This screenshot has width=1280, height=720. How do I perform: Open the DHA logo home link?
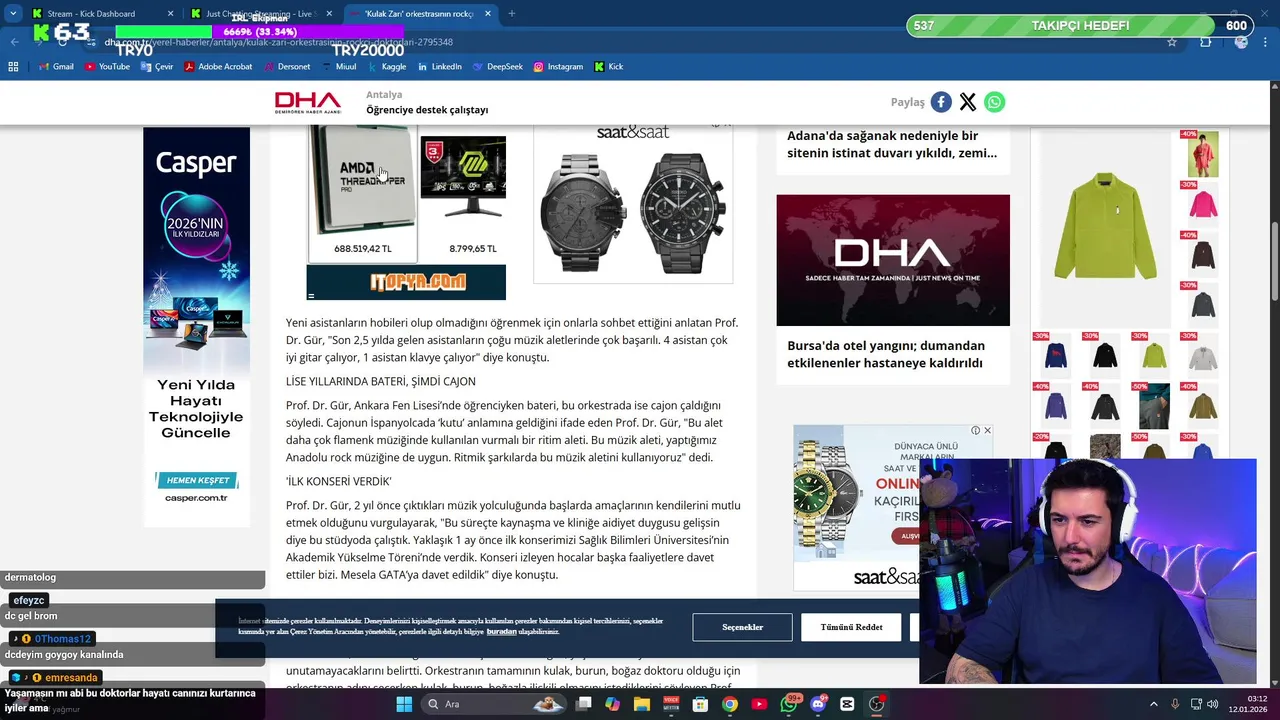coord(308,103)
